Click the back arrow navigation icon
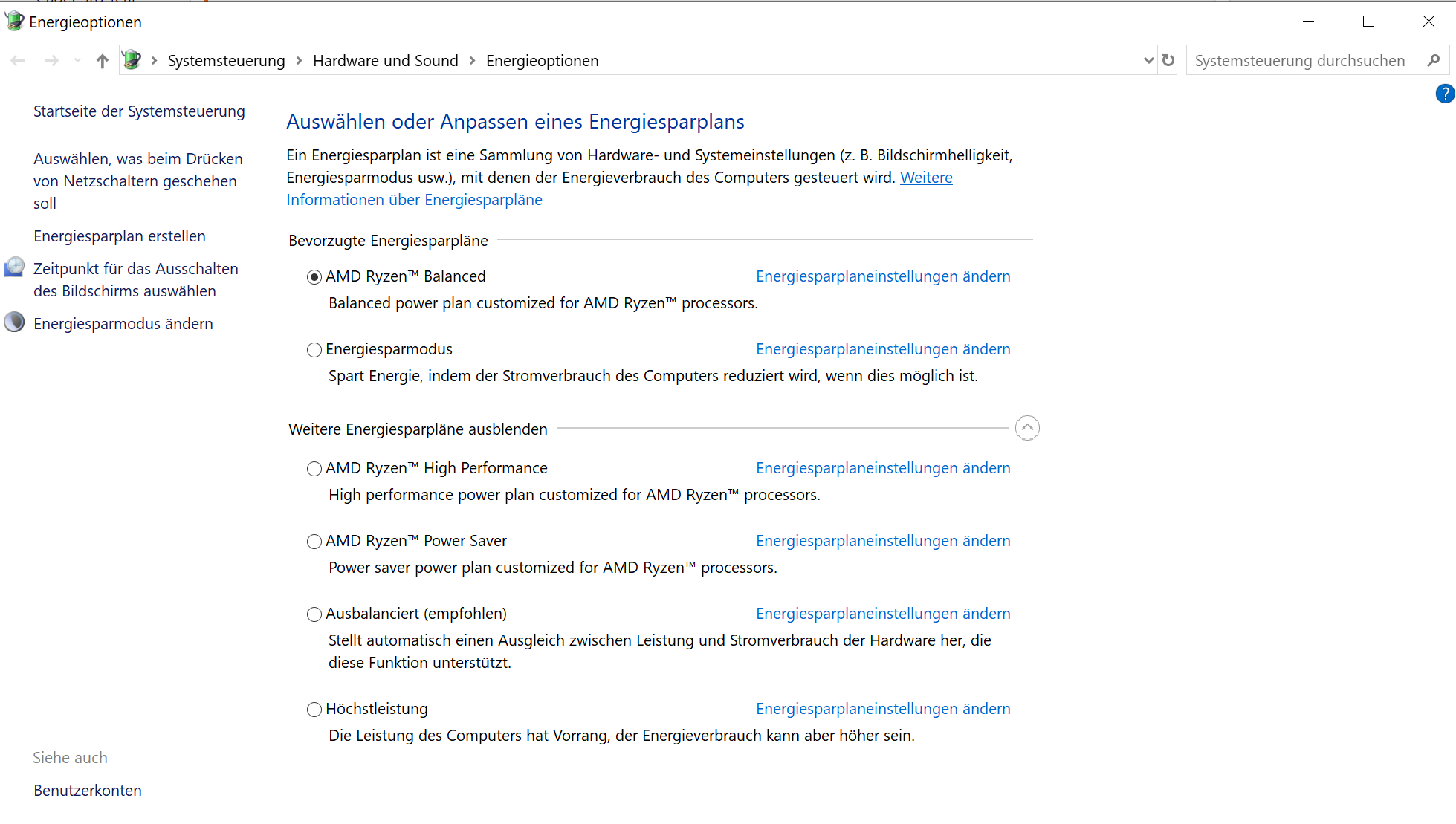Viewport: 1456px width, 824px height. (x=19, y=61)
